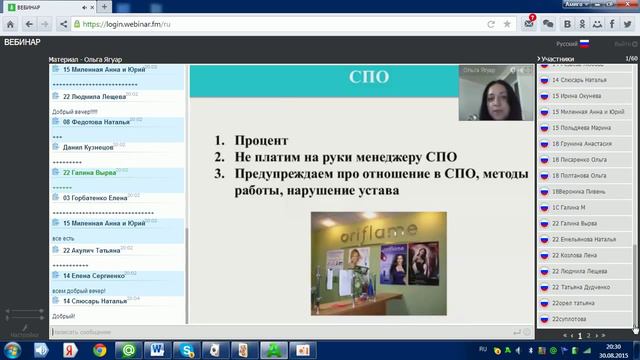Adjust the lower slider above Настройки

[24, 318]
